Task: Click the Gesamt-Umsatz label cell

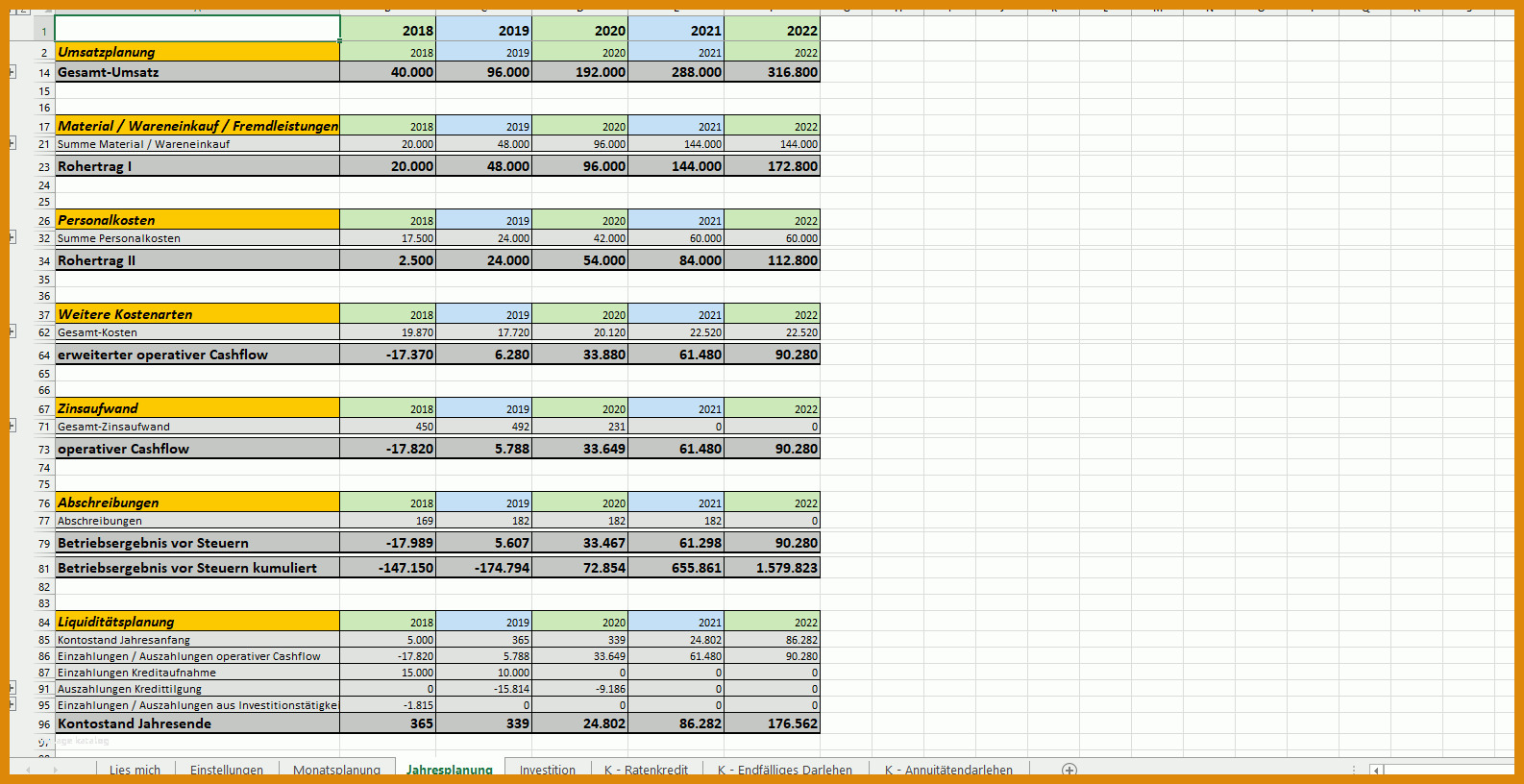Action: click(197, 72)
